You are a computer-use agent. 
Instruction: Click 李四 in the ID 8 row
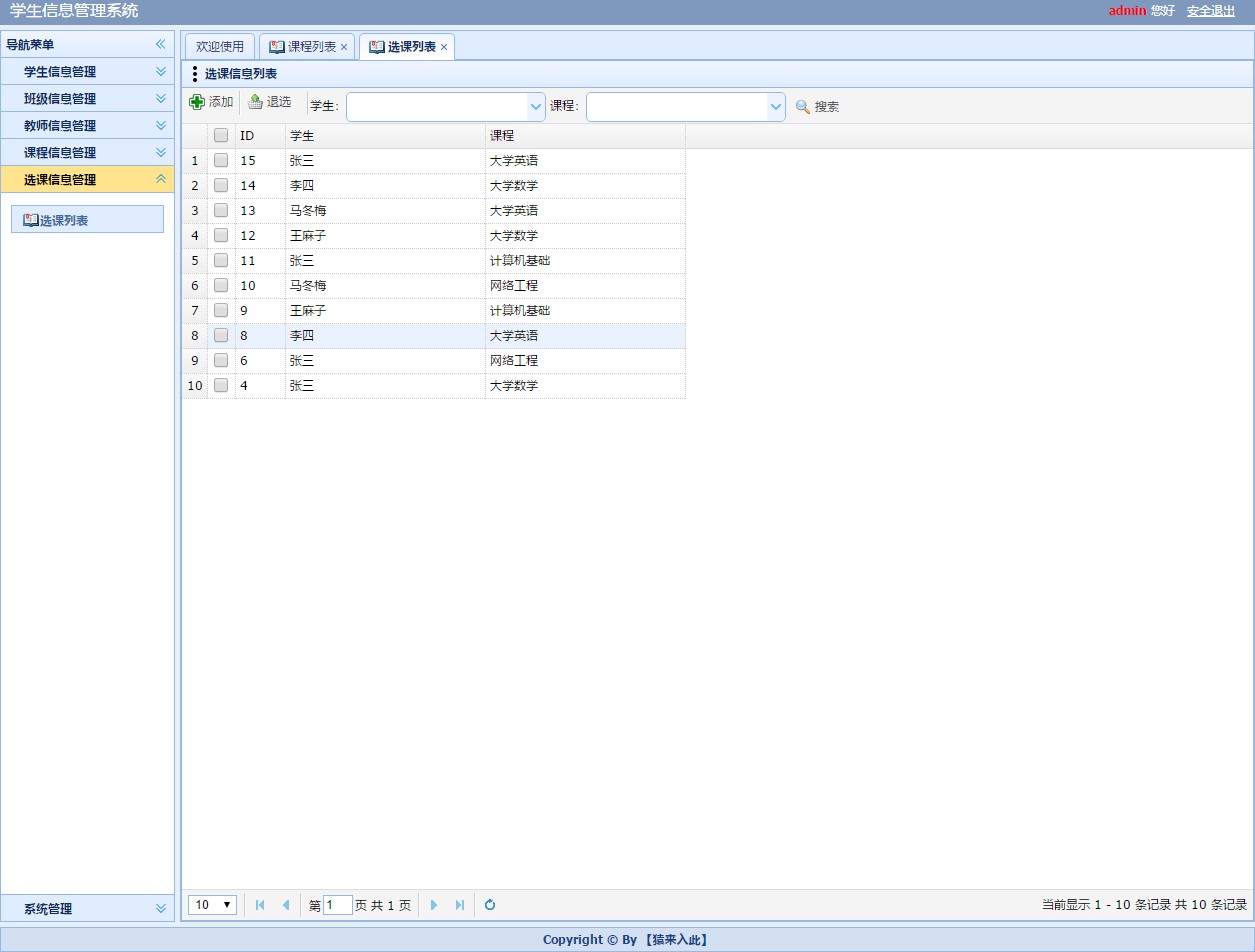click(302, 335)
